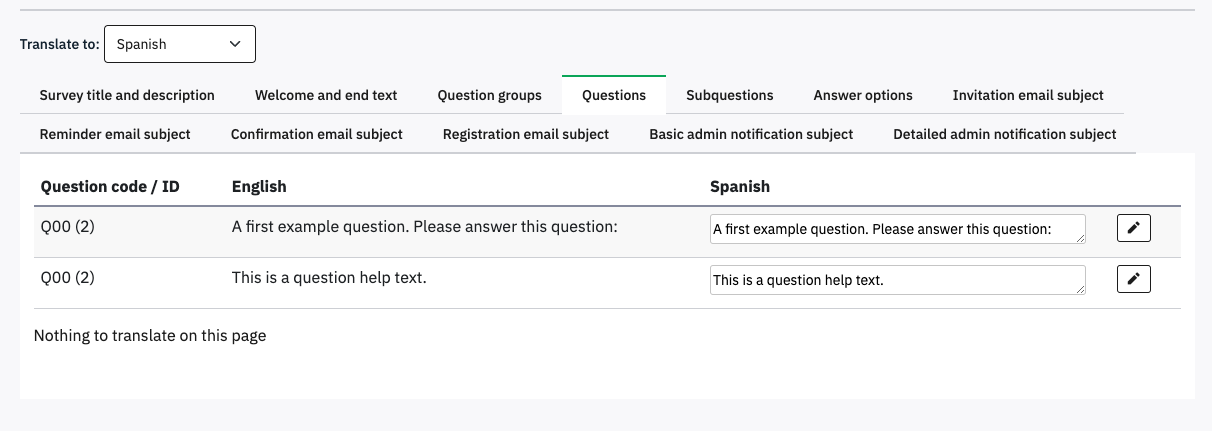This screenshot has width=1212, height=431.
Task: Select the Question groups tab
Action: coord(489,95)
